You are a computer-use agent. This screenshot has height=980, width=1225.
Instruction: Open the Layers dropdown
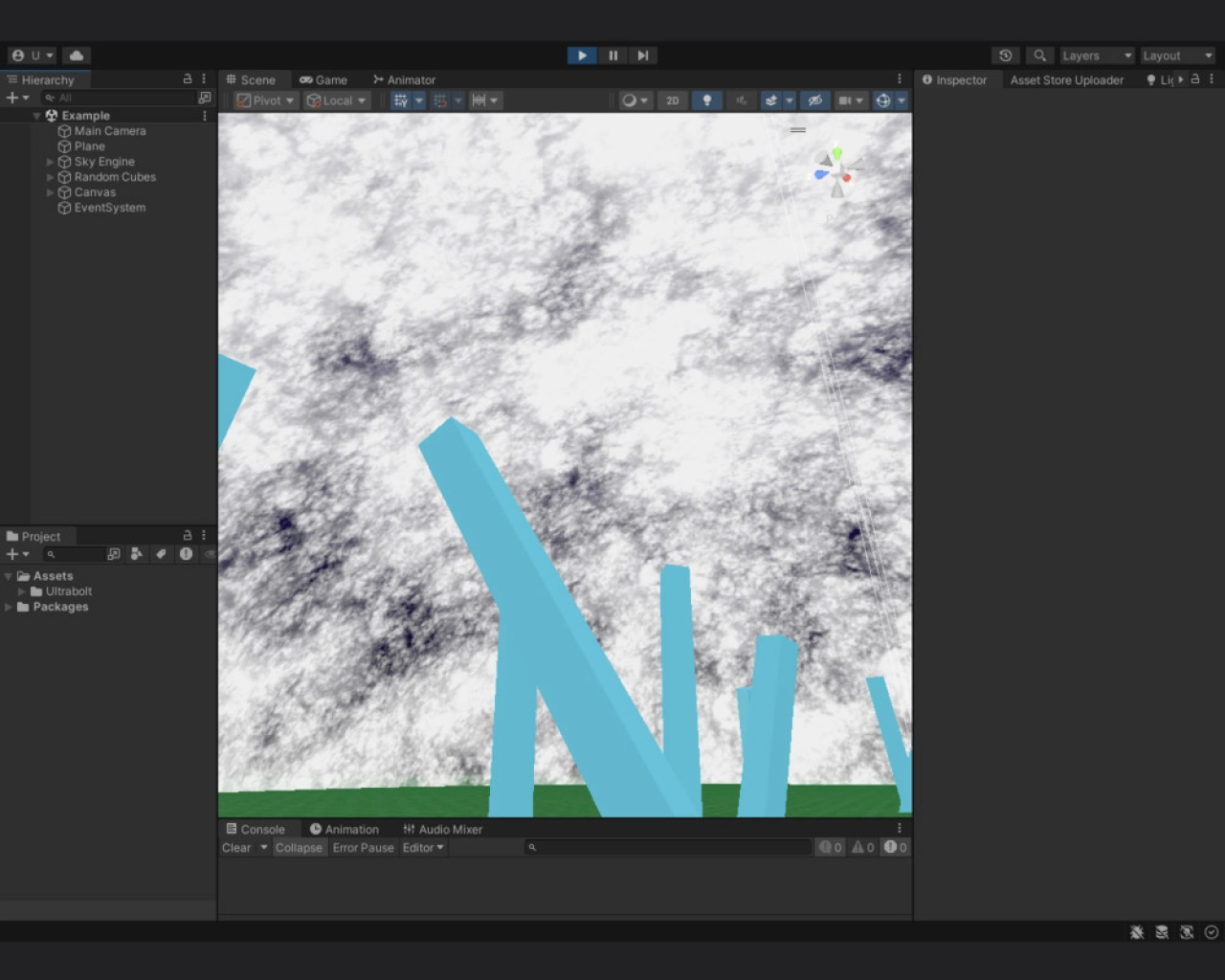[x=1097, y=56]
